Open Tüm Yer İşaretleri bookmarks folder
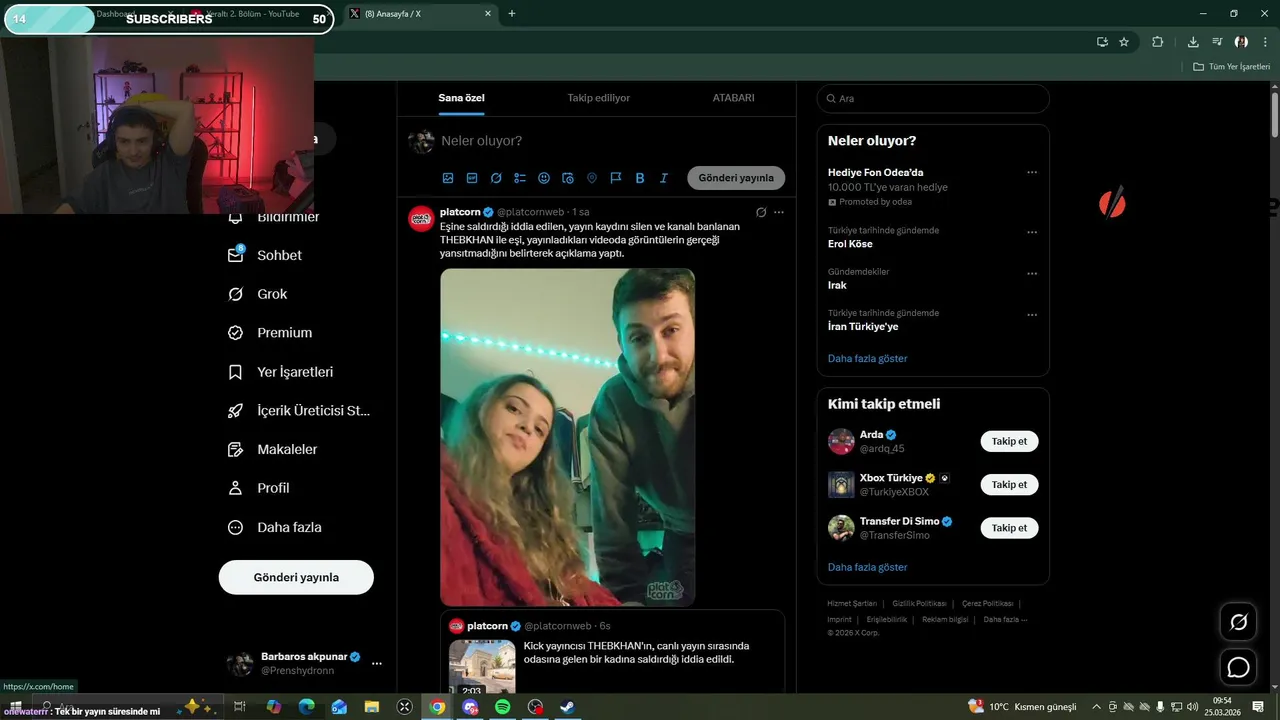1280x720 pixels. [x=1231, y=66]
